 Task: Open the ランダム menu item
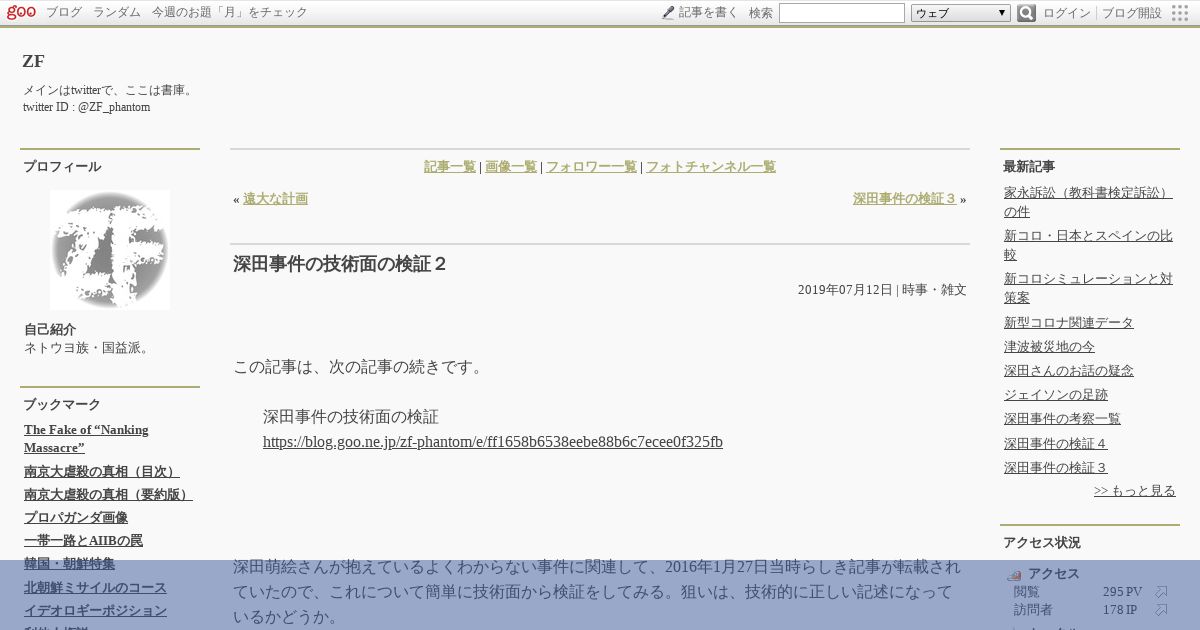pyautogui.click(x=116, y=12)
